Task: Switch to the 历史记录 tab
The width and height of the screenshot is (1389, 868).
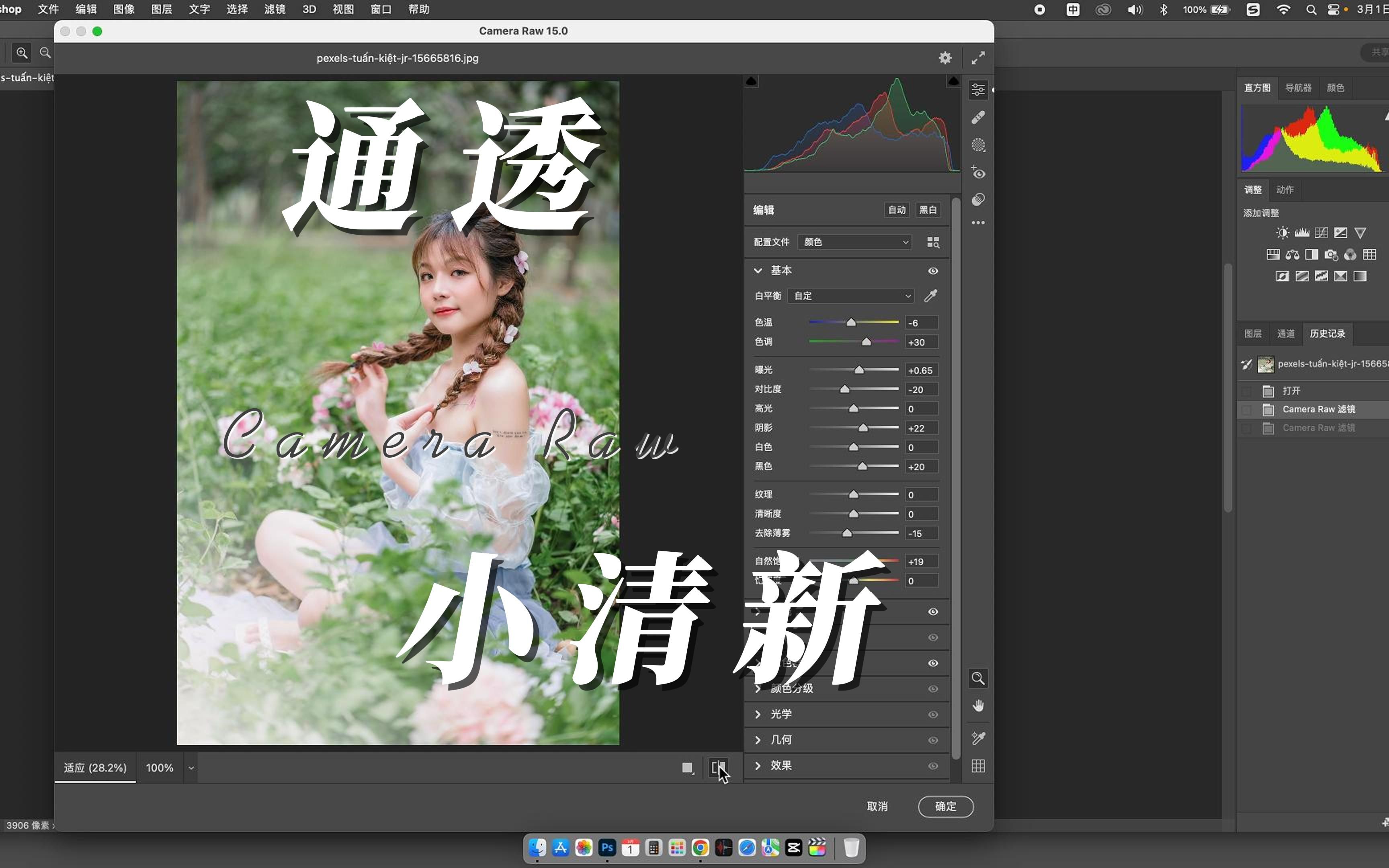Action: coord(1328,333)
